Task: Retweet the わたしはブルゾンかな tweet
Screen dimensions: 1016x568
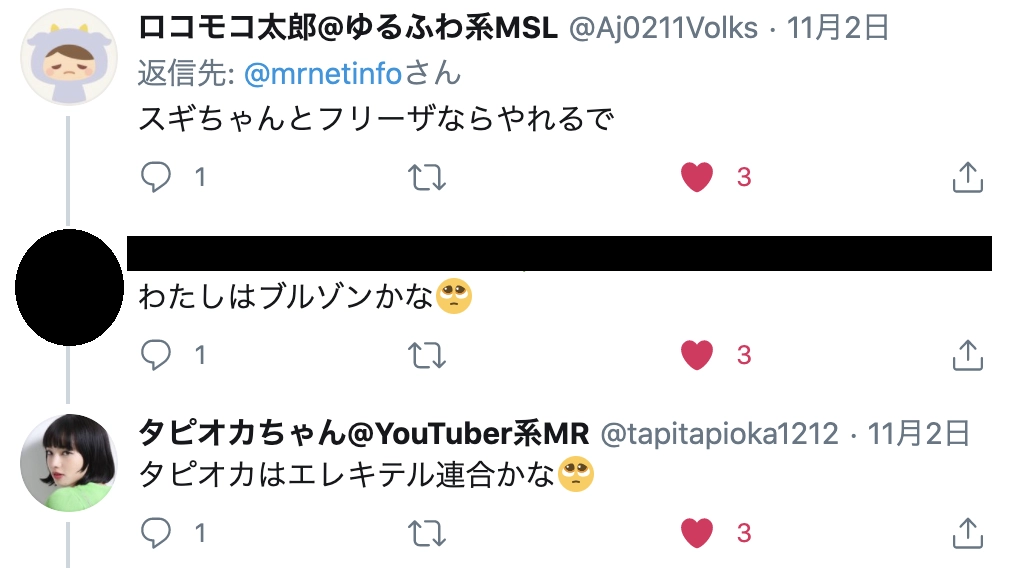Action: point(427,355)
